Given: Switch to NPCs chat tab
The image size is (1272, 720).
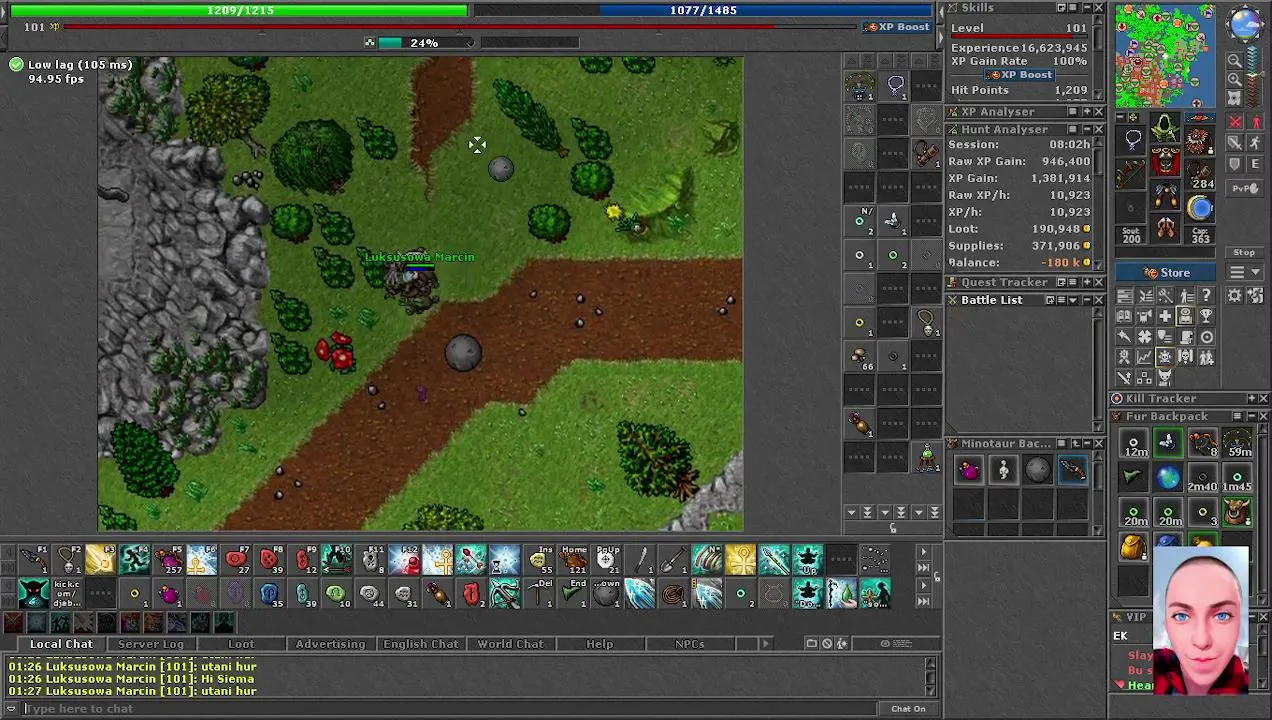Looking at the screenshot, I should pos(689,644).
